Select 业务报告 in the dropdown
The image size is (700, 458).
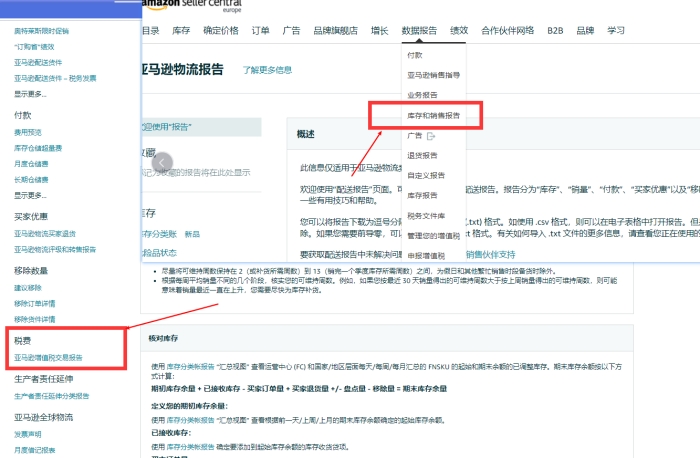[422, 95]
